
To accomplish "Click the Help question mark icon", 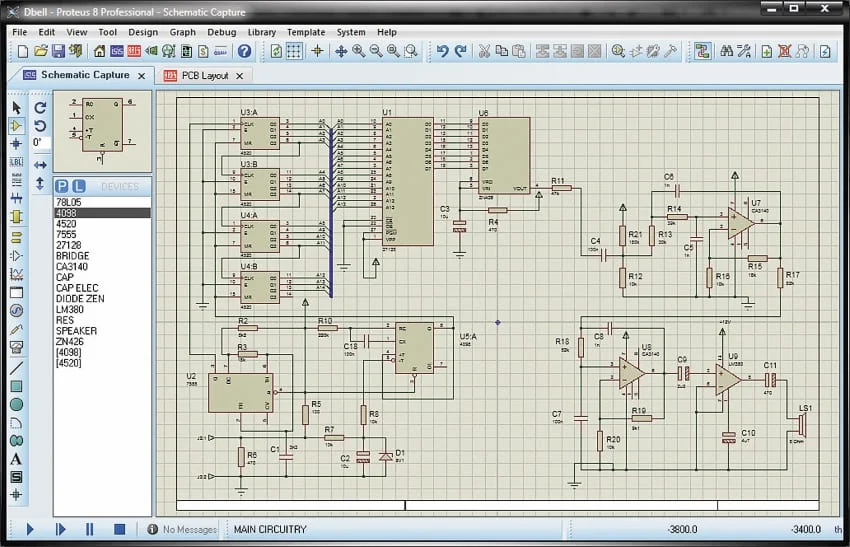I will click(x=244, y=51).
